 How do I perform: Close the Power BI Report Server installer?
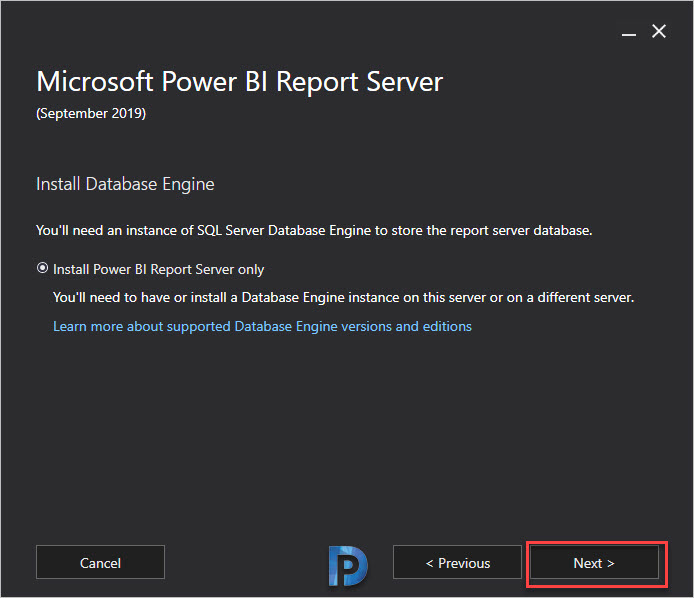pyautogui.click(x=659, y=31)
